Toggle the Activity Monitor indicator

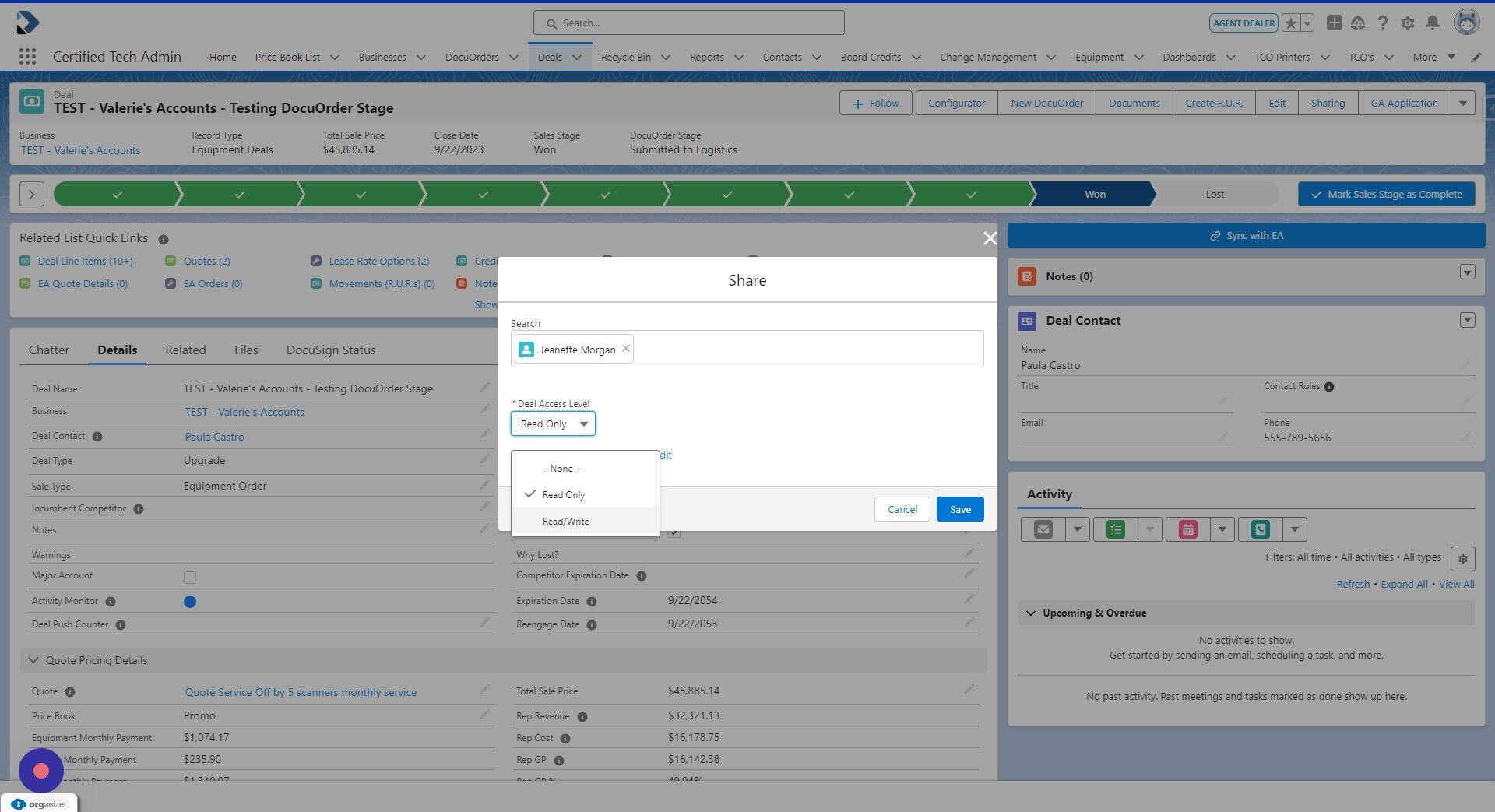pyautogui.click(x=190, y=601)
